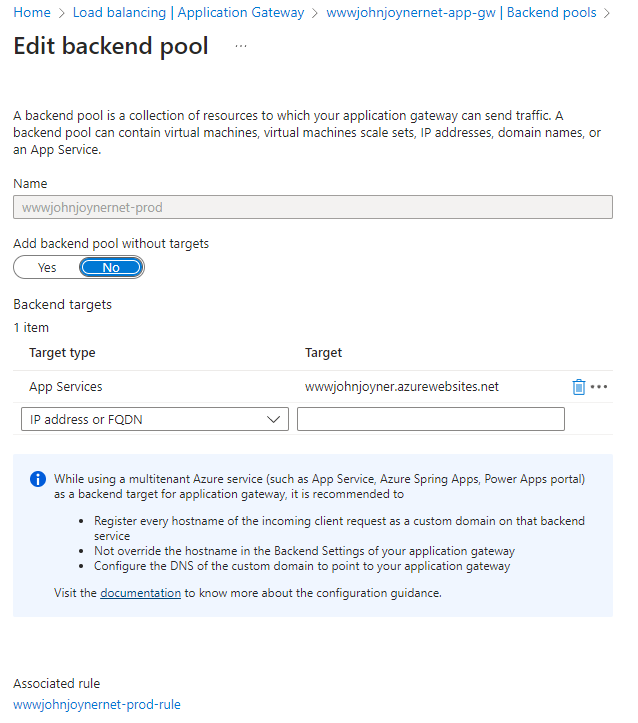638x723 pixels.
Task: Return to wwwjohnjoynernet-app-gw Backend pools breadcrumb
Action: (461, 13)
